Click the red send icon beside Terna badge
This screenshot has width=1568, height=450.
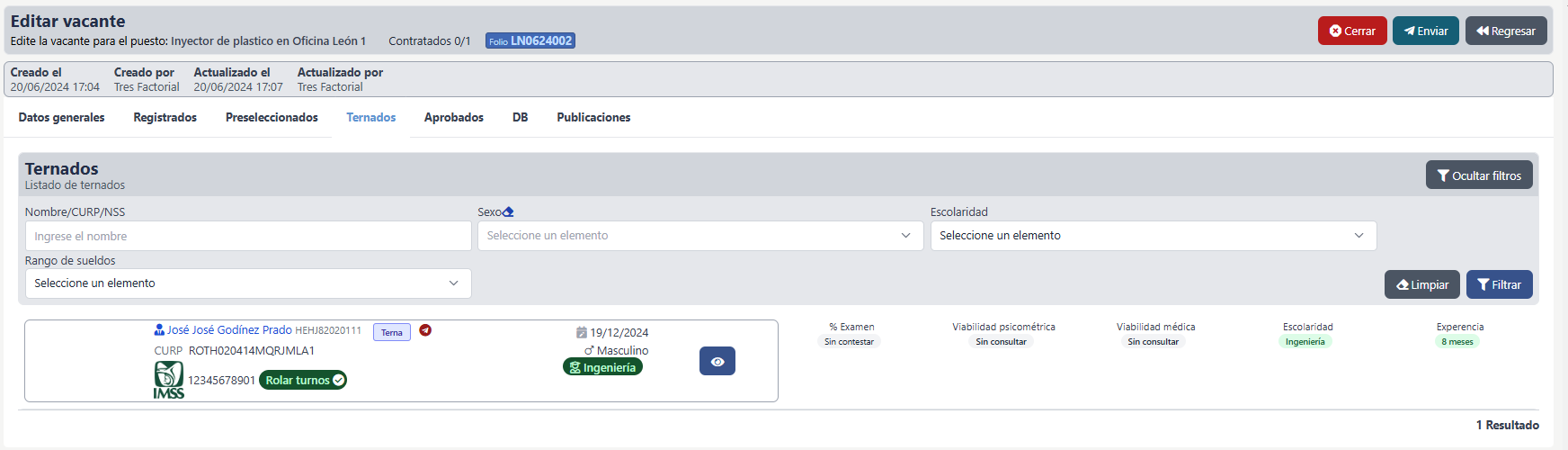(425, 330)
